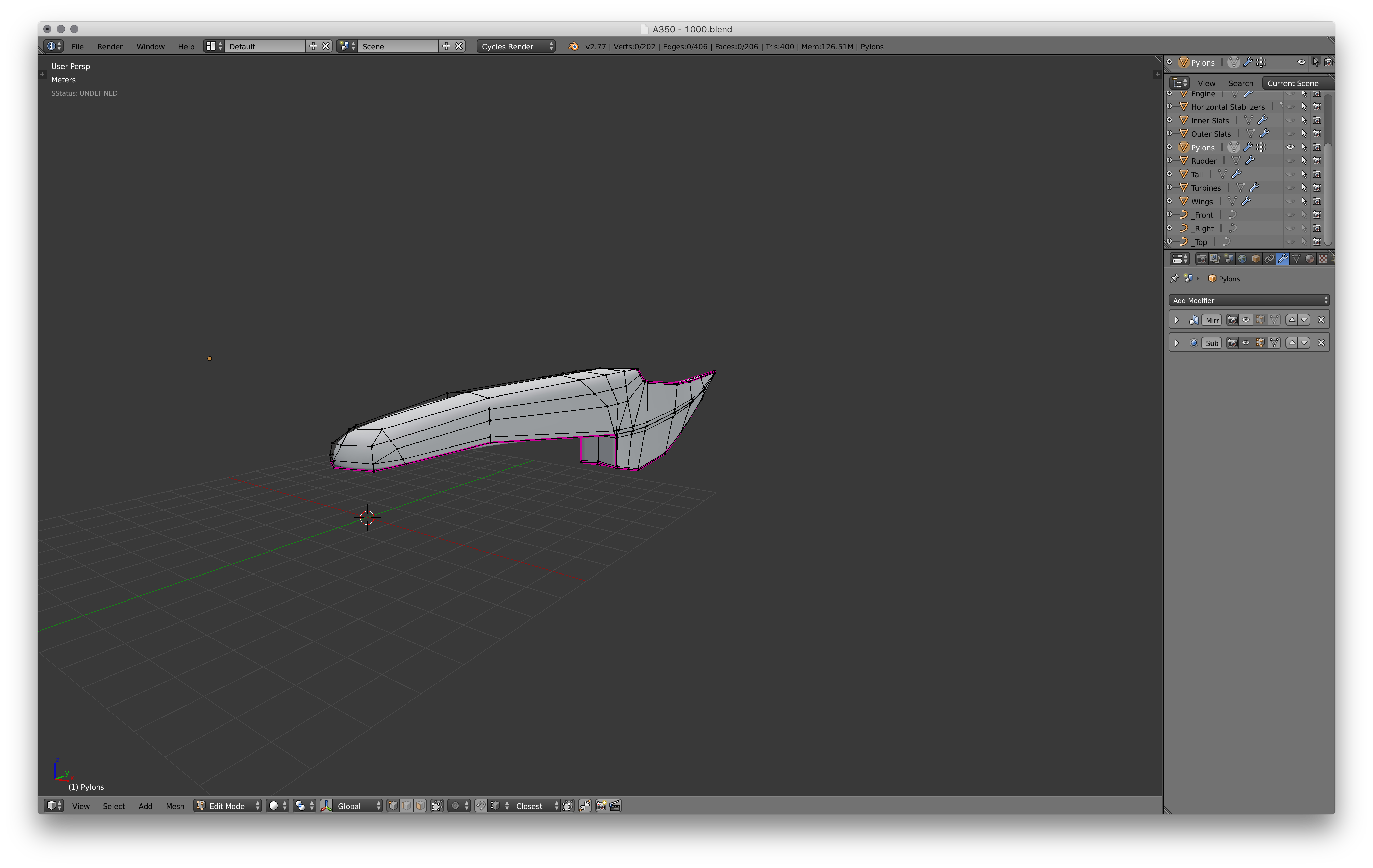Open the Texture checker tab
The image size is (1373, 868).
pyautogui.click(x=1323, y=259)
